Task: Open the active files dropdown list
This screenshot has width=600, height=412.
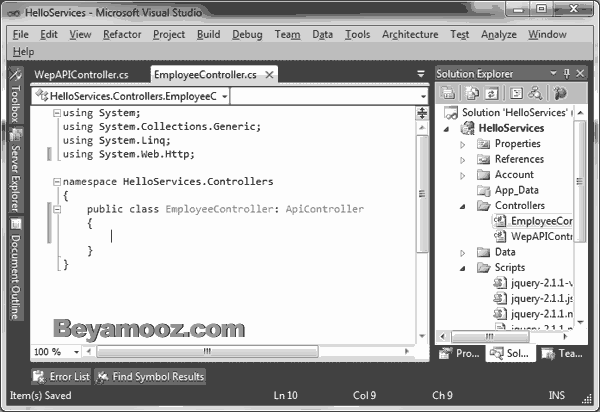Action: click(x=421, y=74)
